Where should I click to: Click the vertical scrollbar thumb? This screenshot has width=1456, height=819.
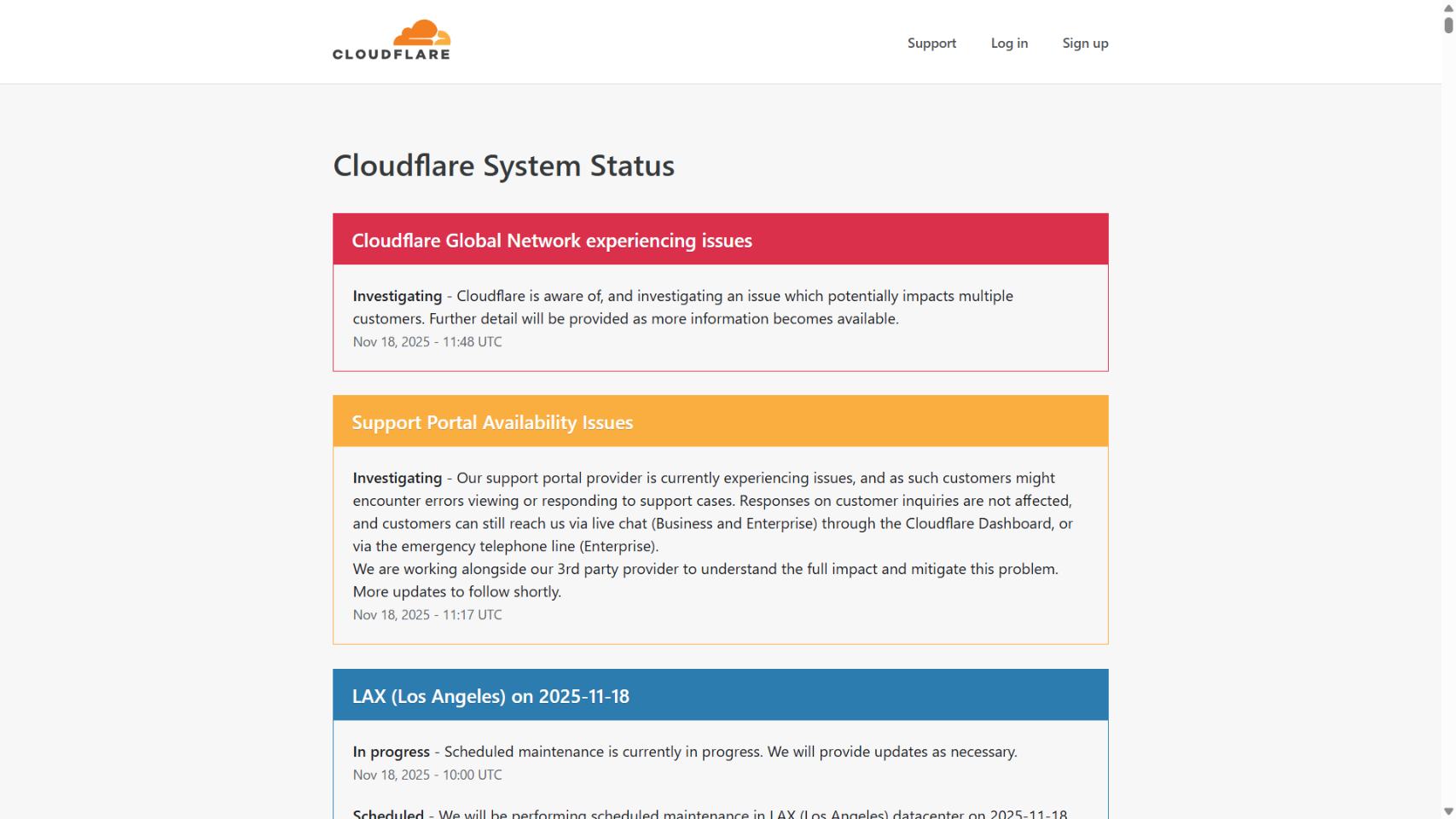pos(1448,25)
